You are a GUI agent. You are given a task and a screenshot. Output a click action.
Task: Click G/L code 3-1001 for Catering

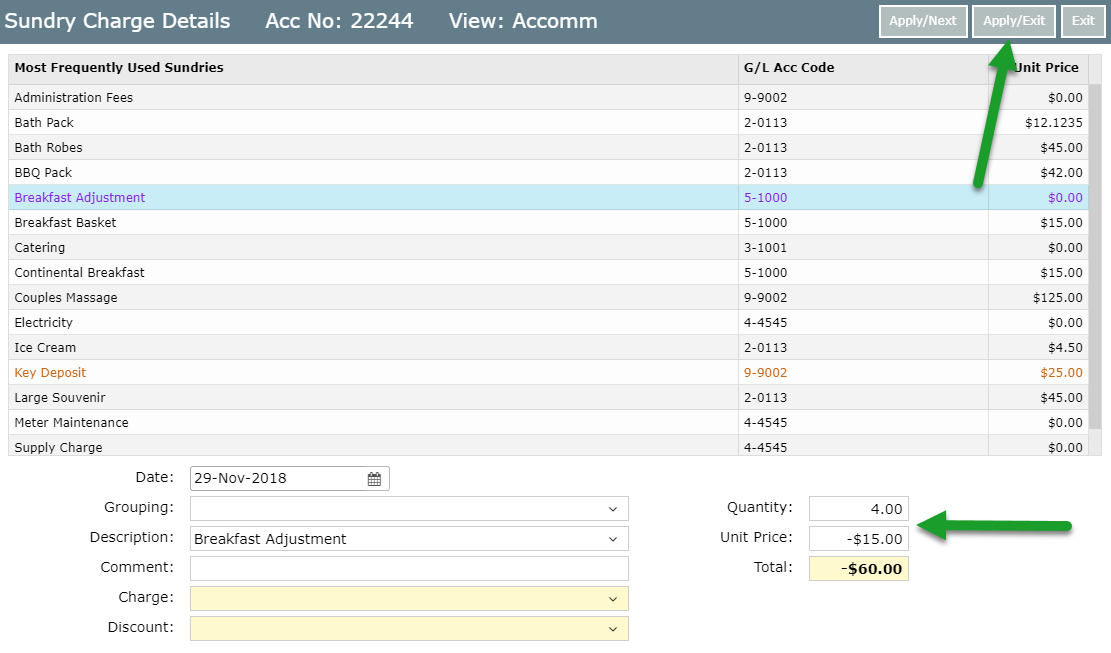coord(765,247)
